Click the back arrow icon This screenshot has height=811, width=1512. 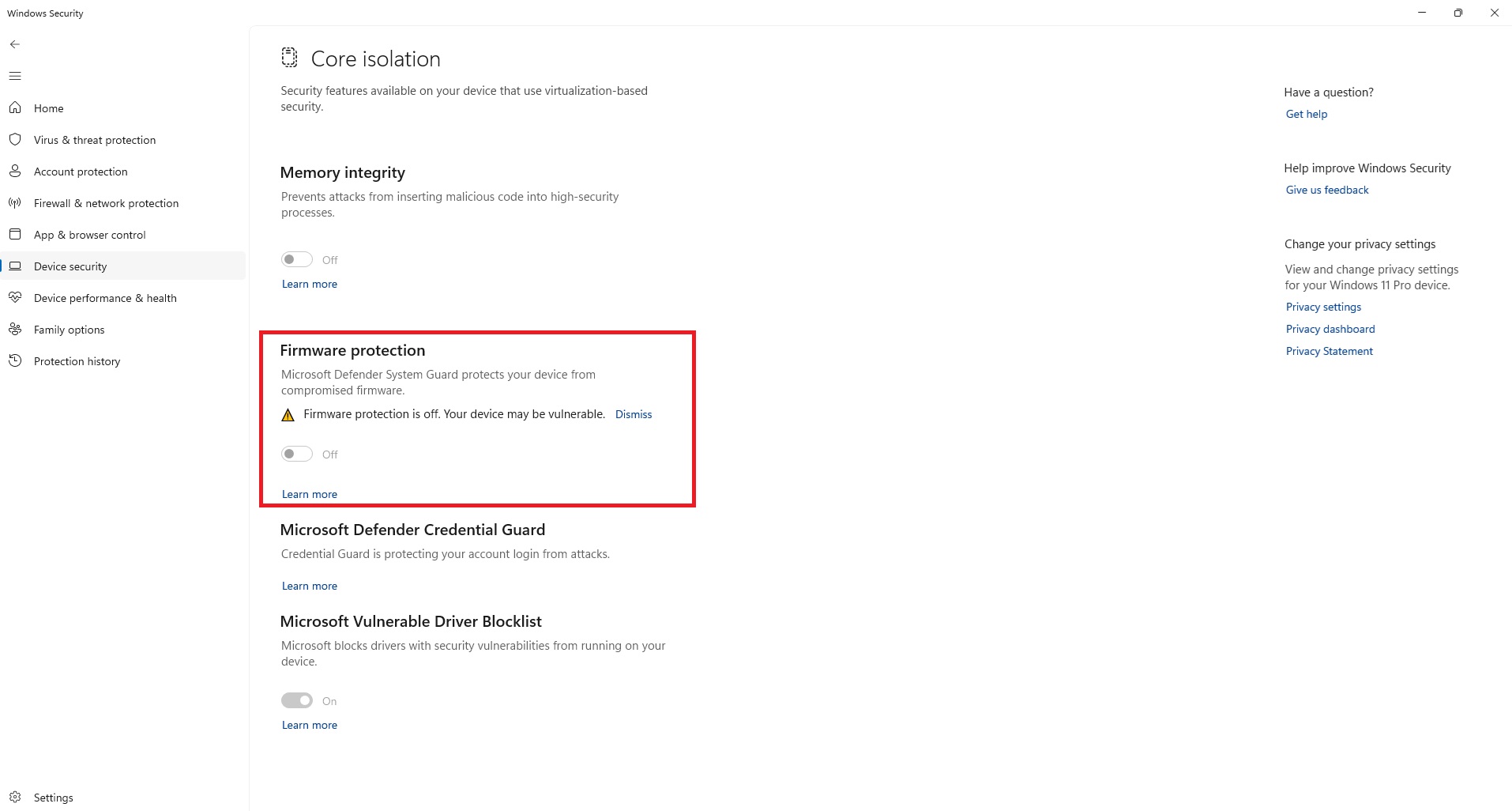(15, 44)
